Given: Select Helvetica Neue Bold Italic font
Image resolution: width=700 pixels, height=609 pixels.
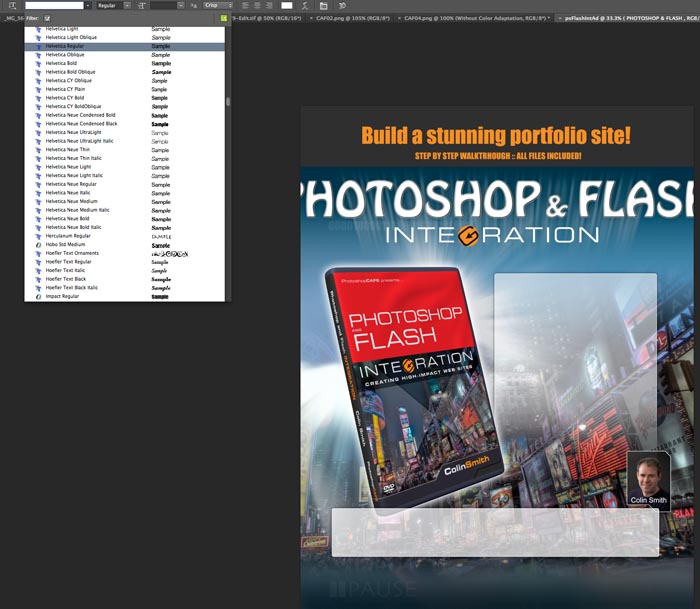Looking at the screenshot, I should click(125, 227).
